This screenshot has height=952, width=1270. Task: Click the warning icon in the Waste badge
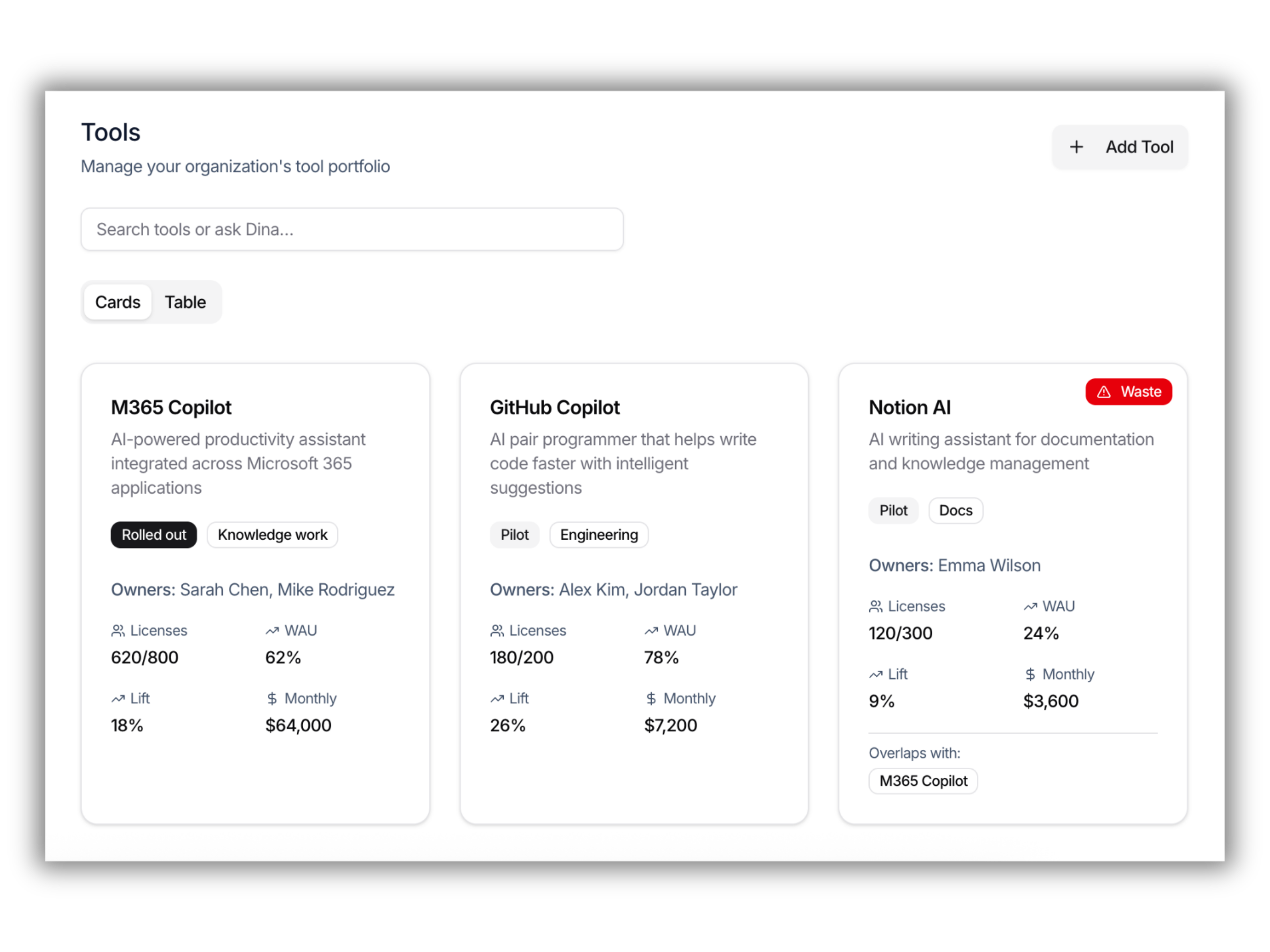1105,391
